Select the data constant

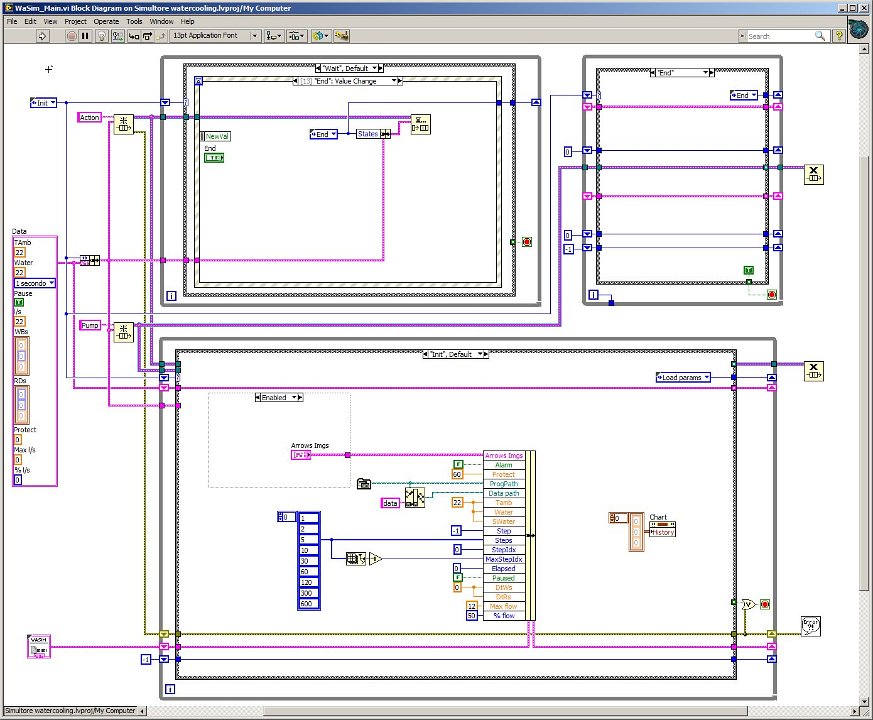click(x=390, y=503)
